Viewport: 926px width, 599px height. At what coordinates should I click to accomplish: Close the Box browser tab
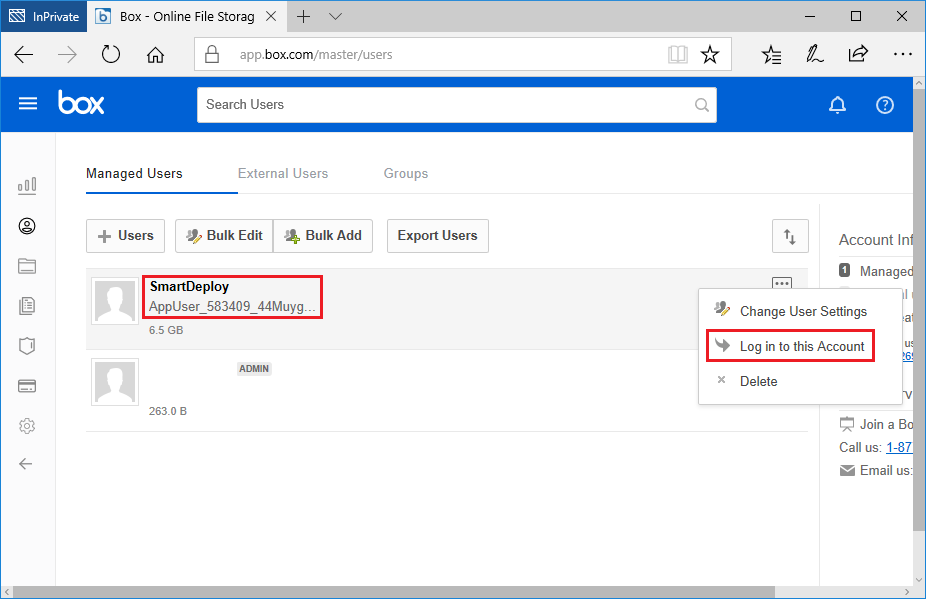coord(271,17)
